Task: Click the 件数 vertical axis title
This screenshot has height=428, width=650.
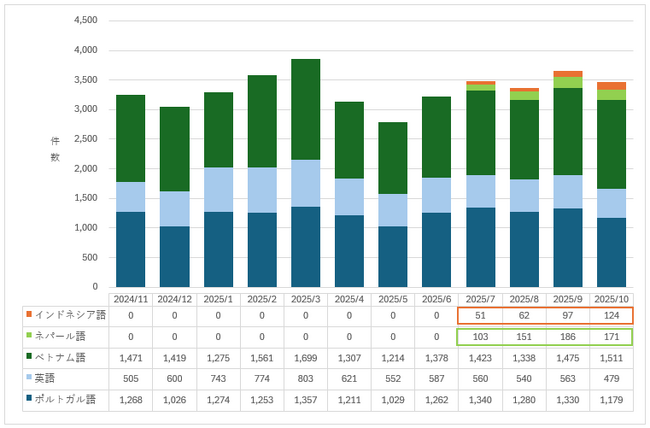Action: [x=55, y=149]
